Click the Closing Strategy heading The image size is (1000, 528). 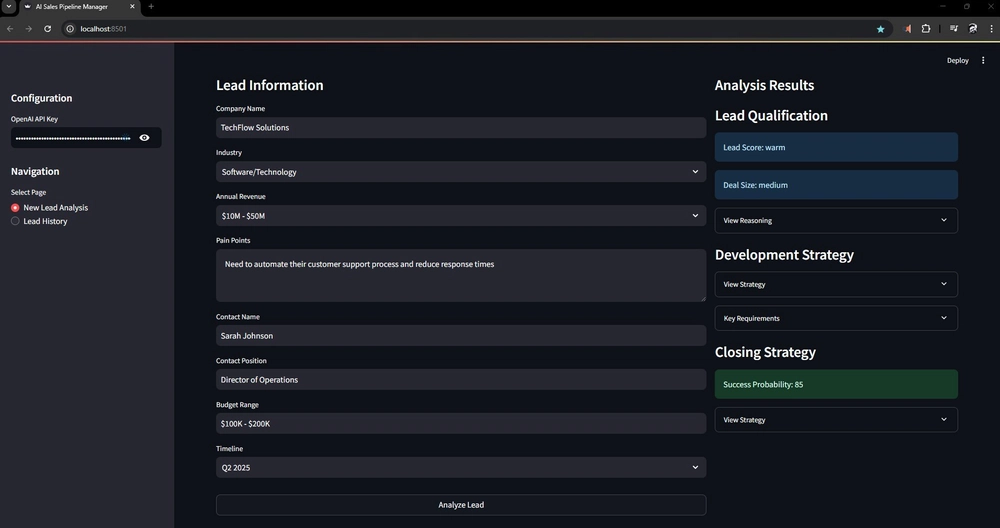765,353
